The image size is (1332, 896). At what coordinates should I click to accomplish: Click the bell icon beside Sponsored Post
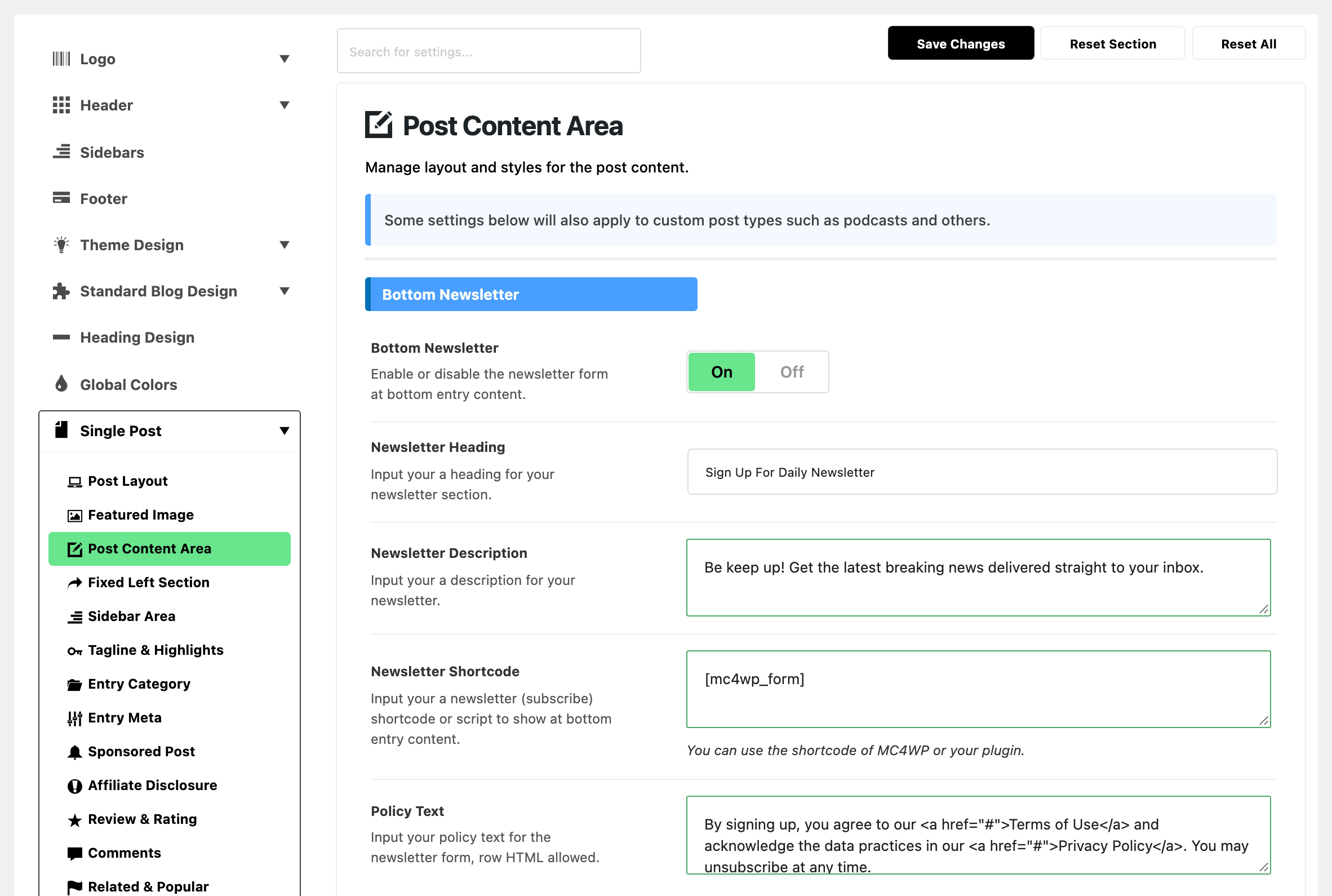point(75,752)
